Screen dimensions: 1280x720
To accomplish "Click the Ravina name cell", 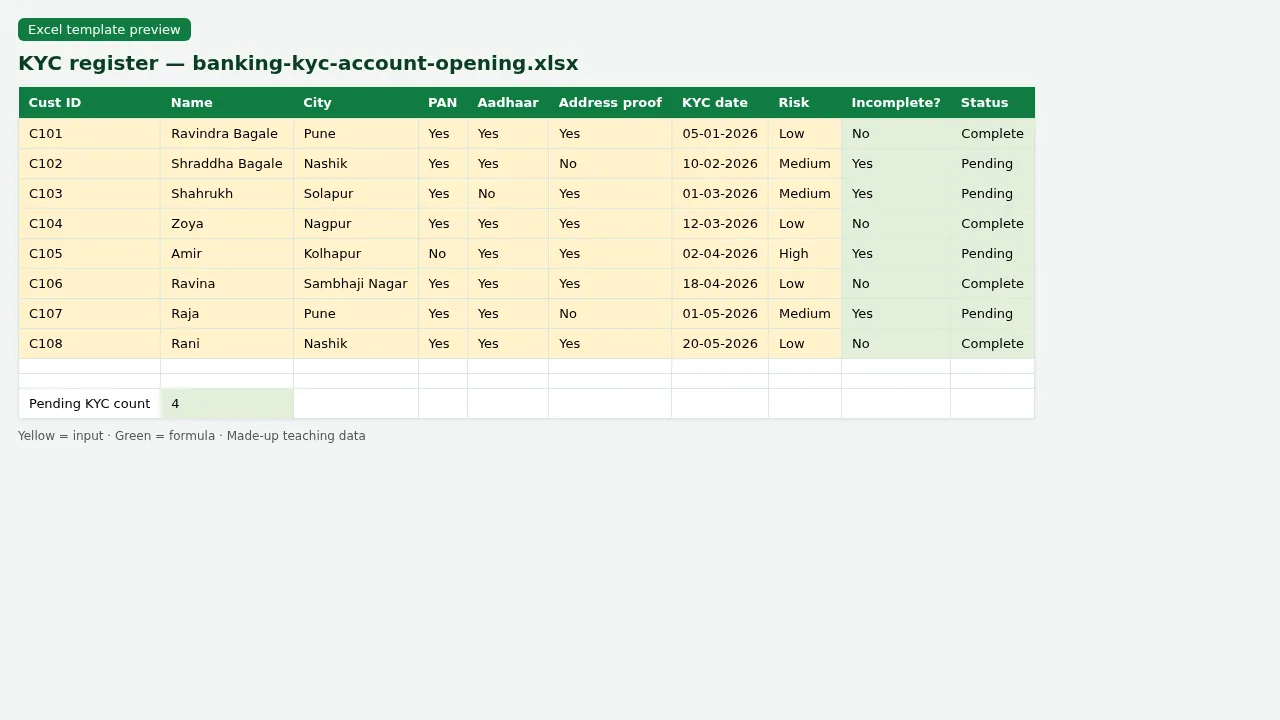I will 227,284.
